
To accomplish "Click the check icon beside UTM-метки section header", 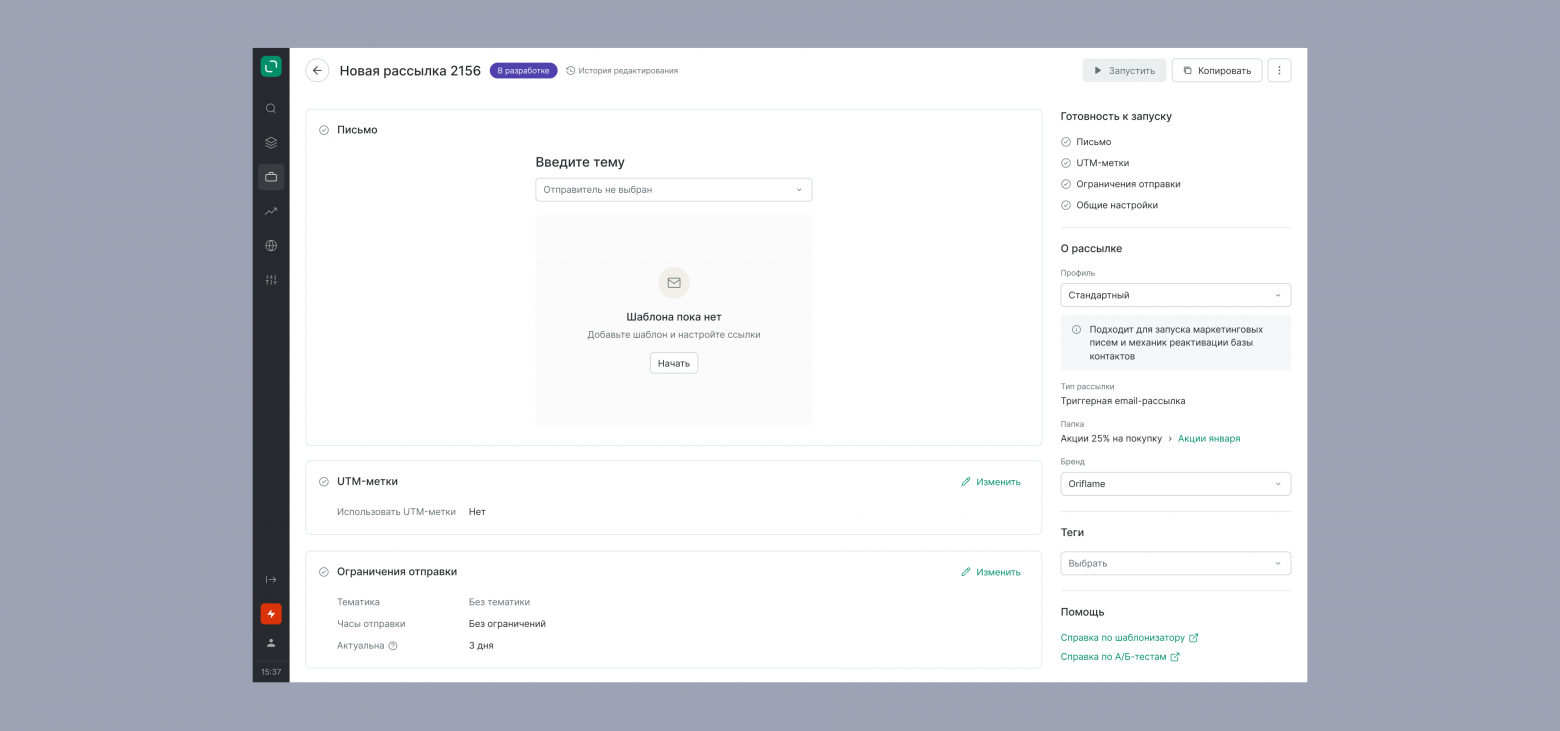I will (x=324, y=482).
